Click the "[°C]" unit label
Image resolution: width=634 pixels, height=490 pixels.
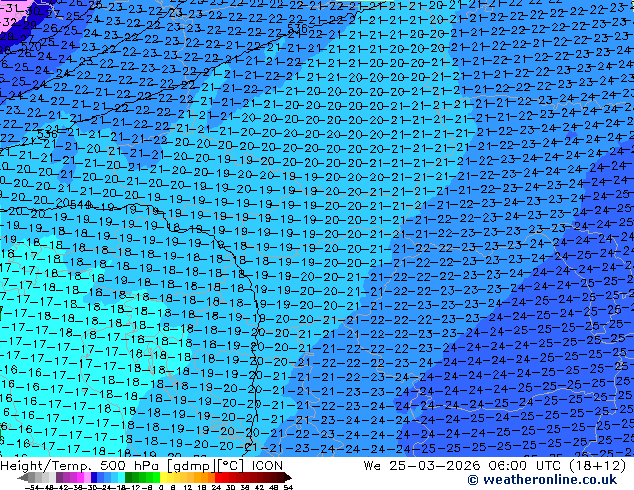click(x=231, y=466)
